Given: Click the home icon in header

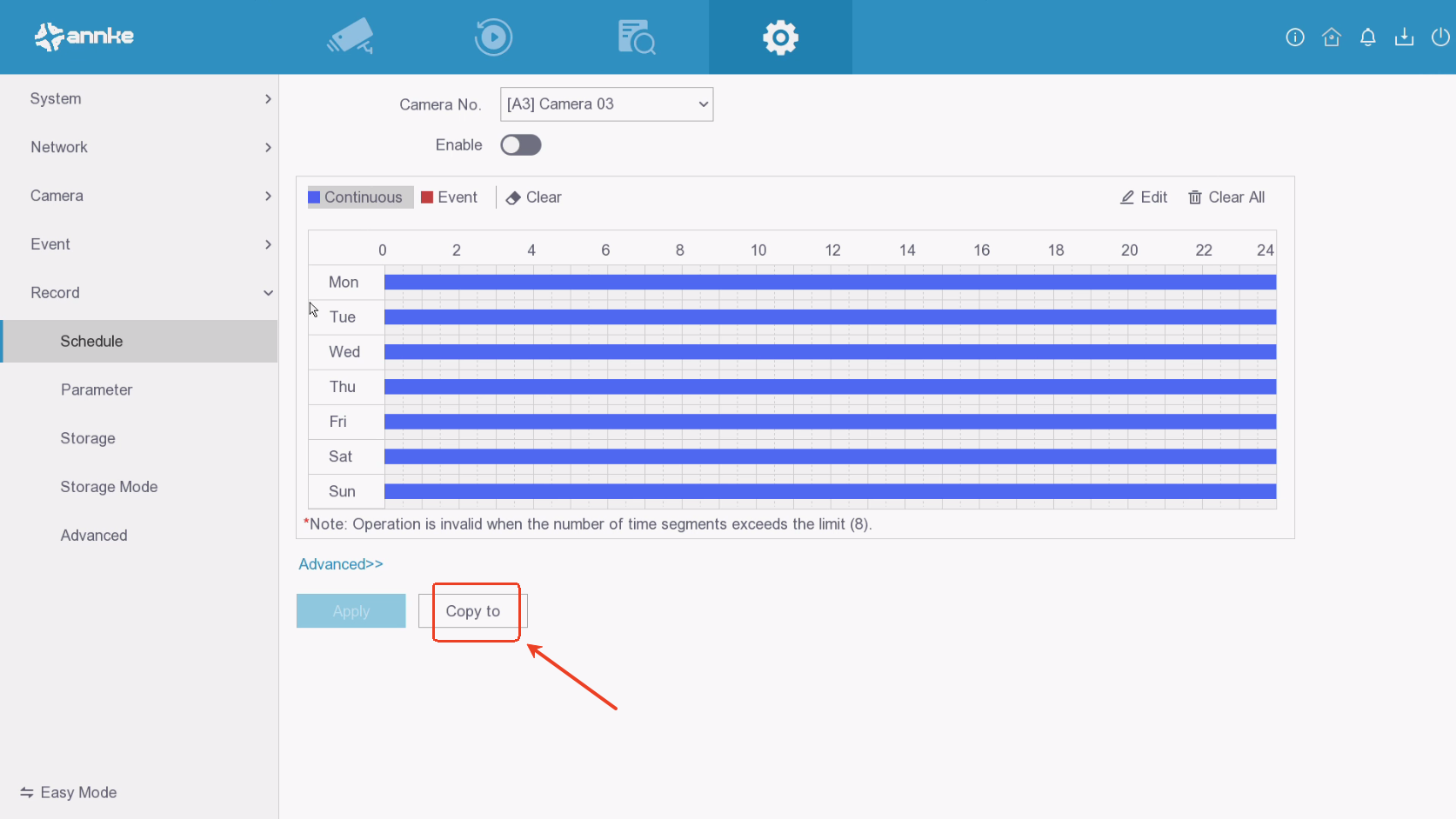Looking at the screenshot, I should pos(1332,37).
